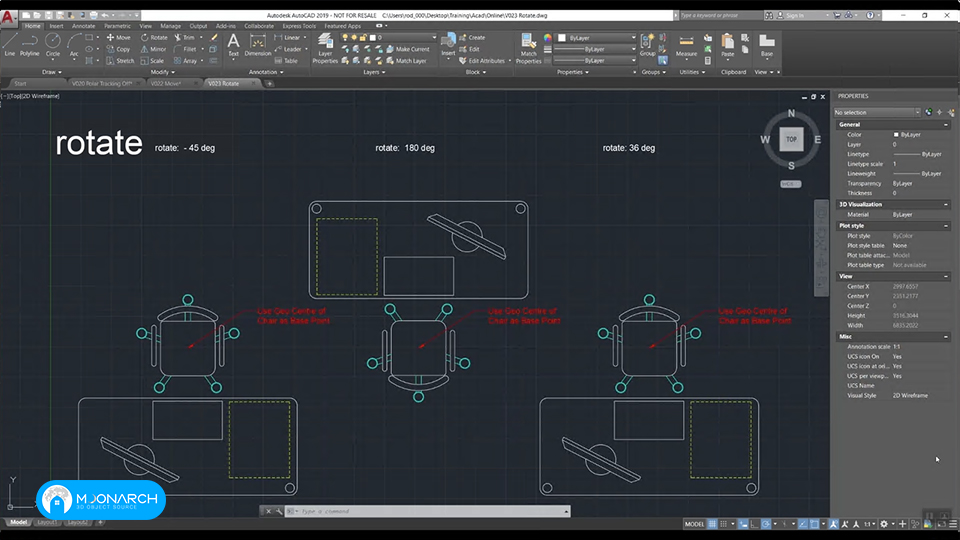The width and height of the screenshot is (960, 540).
Task: Click Match Properties tool
Action: [x=528, y=48]
